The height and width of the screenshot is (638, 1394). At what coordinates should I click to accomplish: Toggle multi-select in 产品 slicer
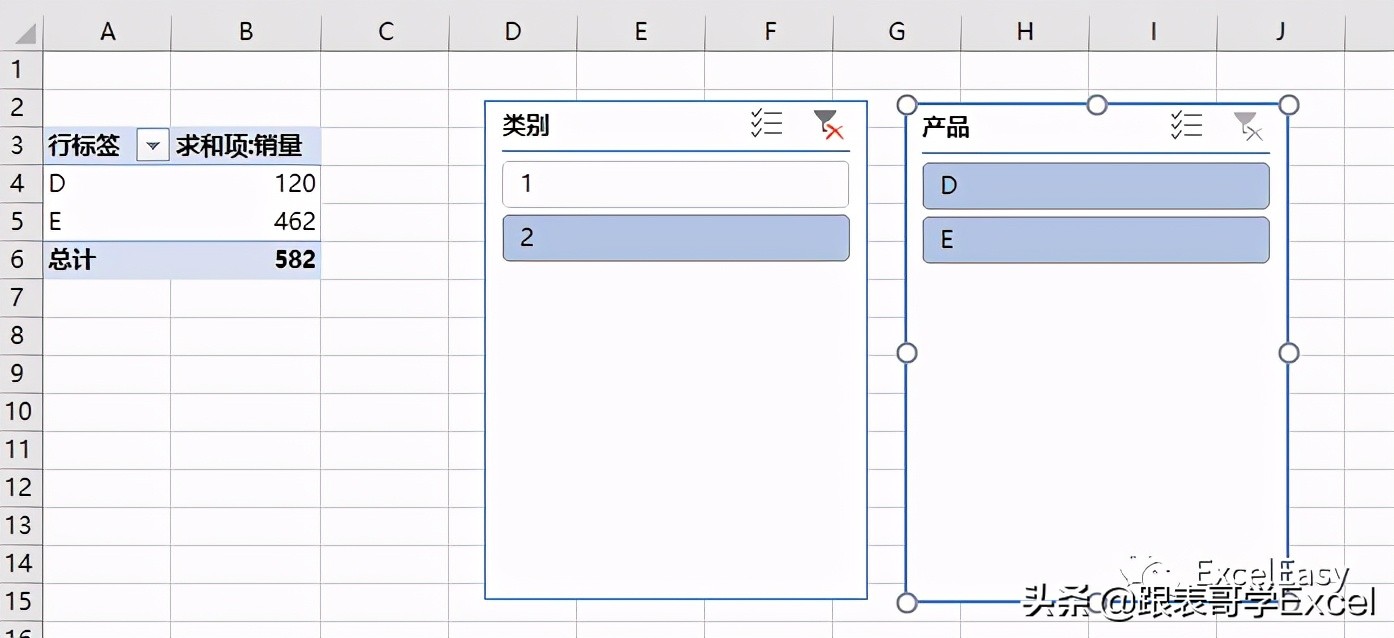click(x=1186, y=126)
